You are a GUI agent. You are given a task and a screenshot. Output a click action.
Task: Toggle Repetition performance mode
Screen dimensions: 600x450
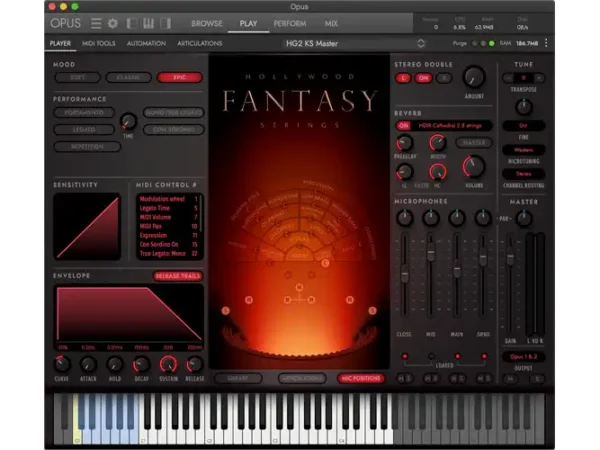87,147
